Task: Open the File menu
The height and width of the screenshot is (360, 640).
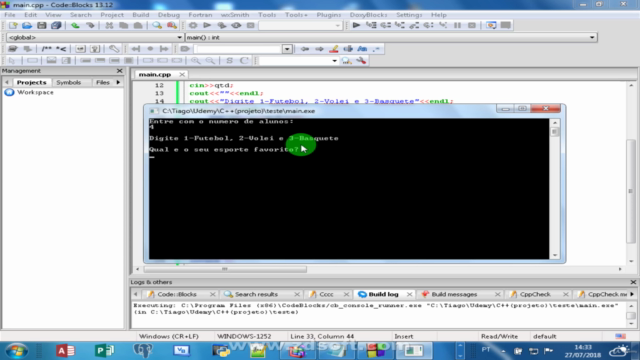Action: click(x=10, y=15)
